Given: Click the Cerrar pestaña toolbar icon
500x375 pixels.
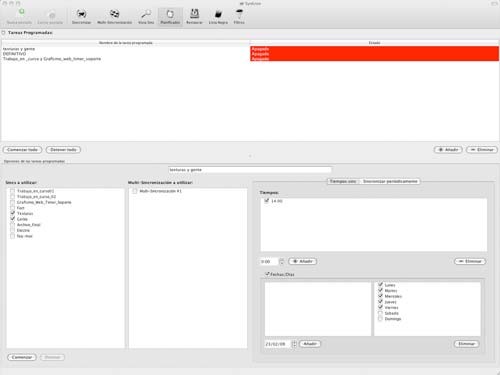Looking at the screenshot, I should (x=50, y=16).
